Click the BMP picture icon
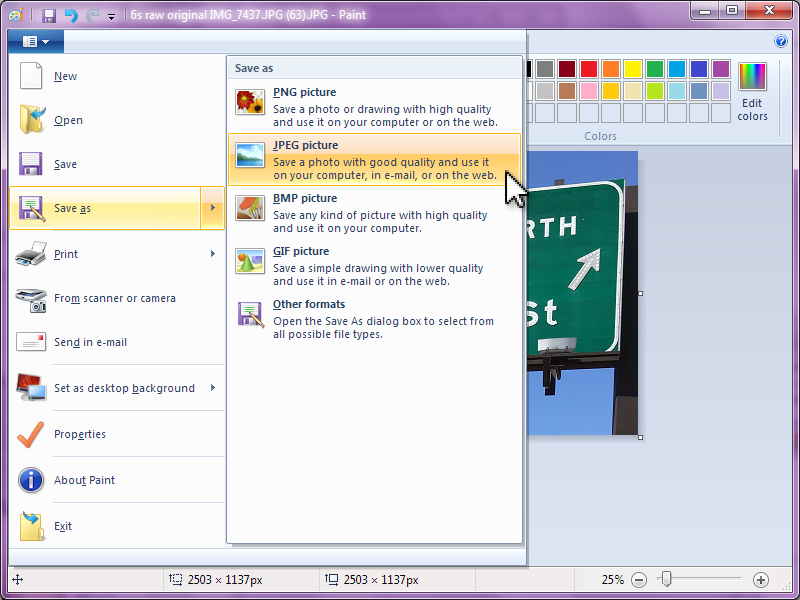Screen dimensions: 800x600 [x=250, y=208]
